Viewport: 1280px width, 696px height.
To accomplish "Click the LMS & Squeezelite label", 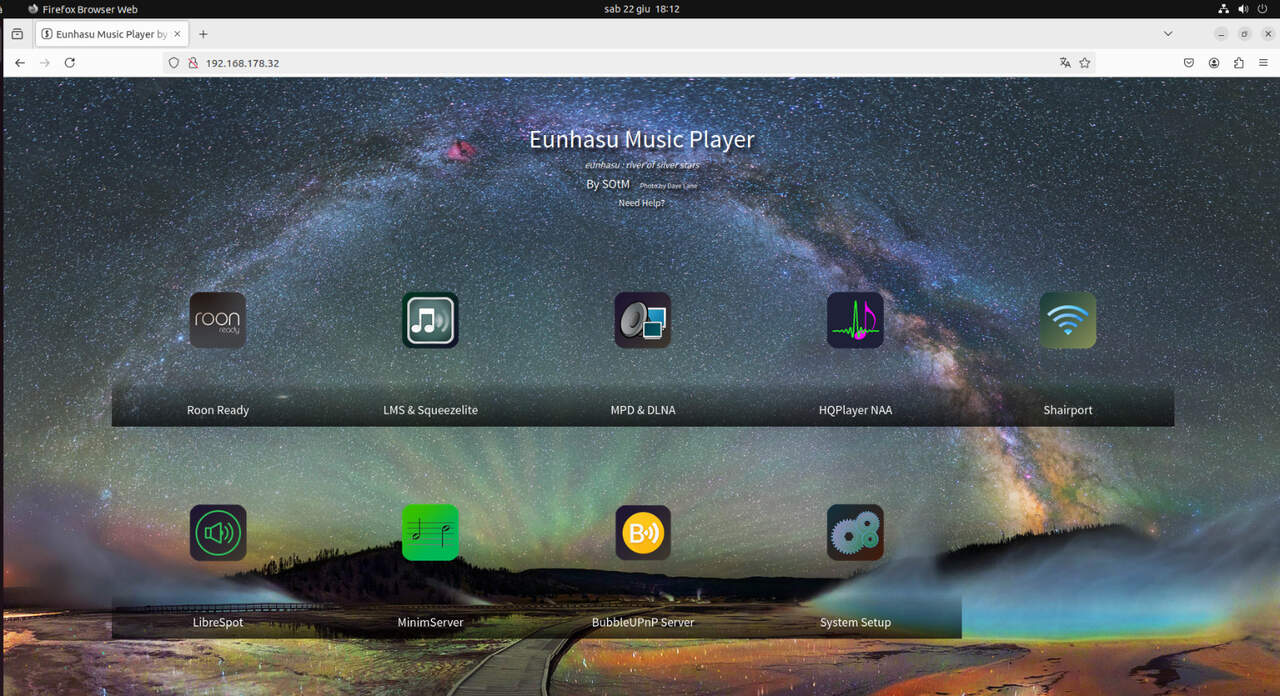I will coord(430,410).
